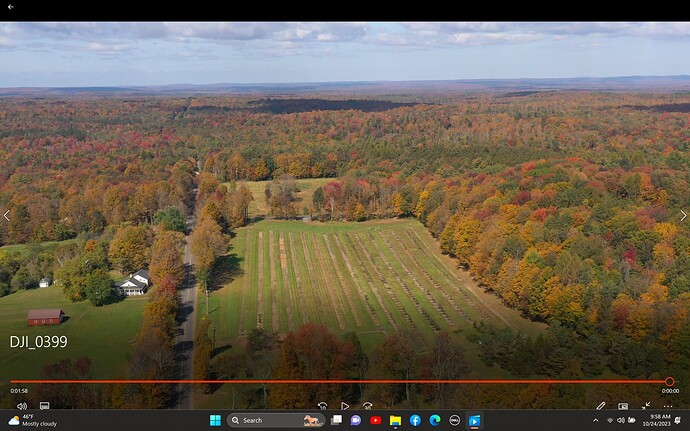The image size is (690, 431).
Task: Open the Windows Start menu
Action: [x=215, y=420]
